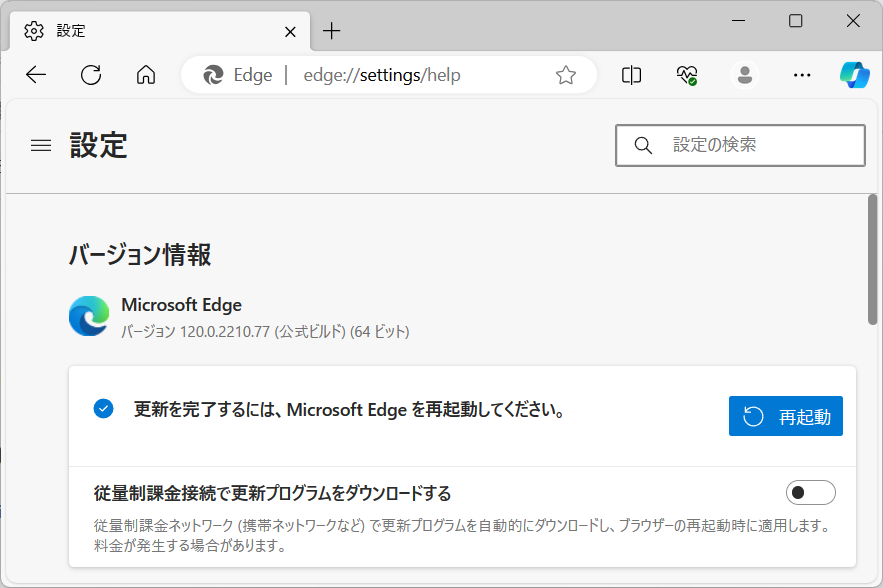Screen dimensions: 883x588
Task: Restart Microsoft Edge to finish updating
Action: tap(786, 415)
